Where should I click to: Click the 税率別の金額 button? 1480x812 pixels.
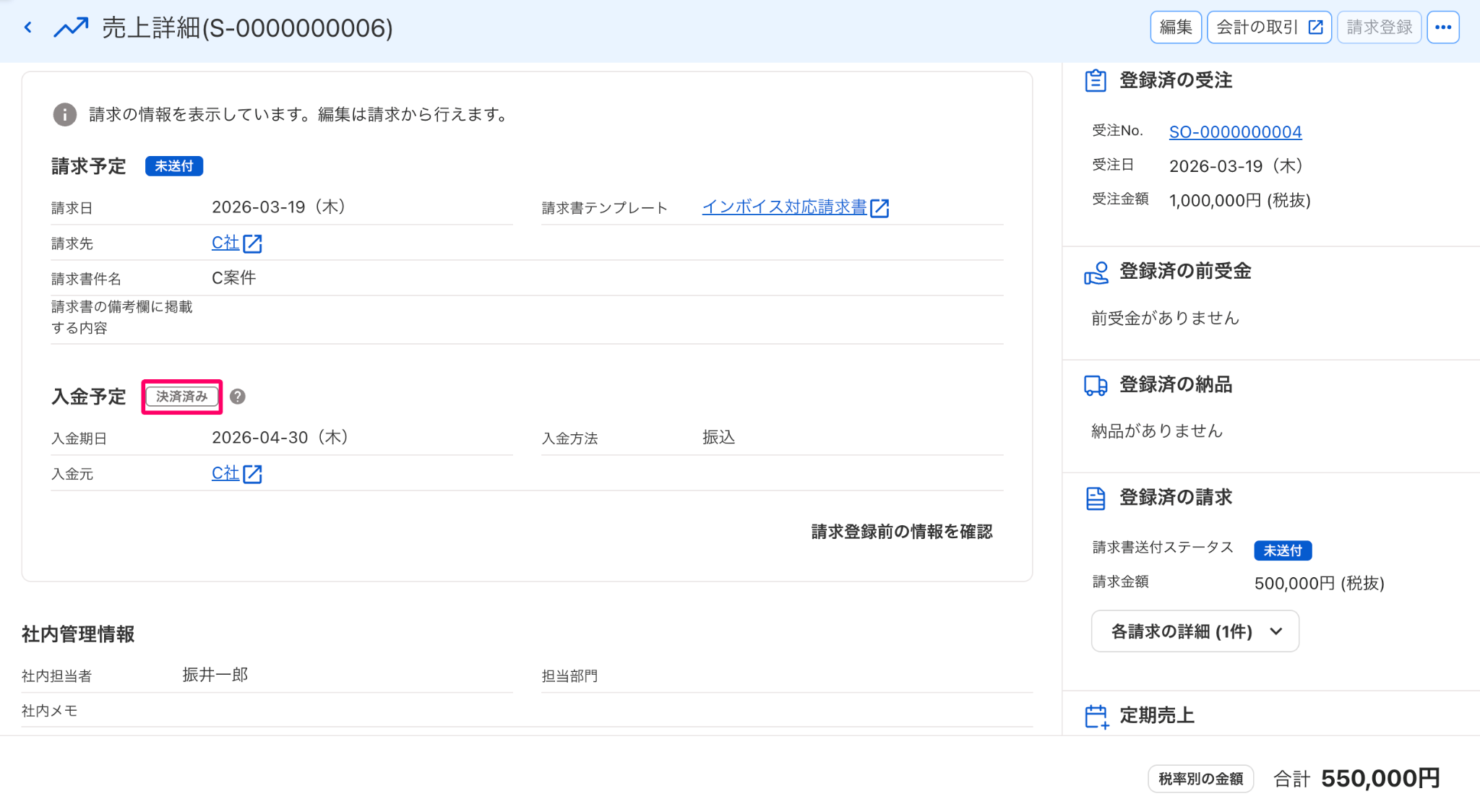click(x=1200, y=779)
